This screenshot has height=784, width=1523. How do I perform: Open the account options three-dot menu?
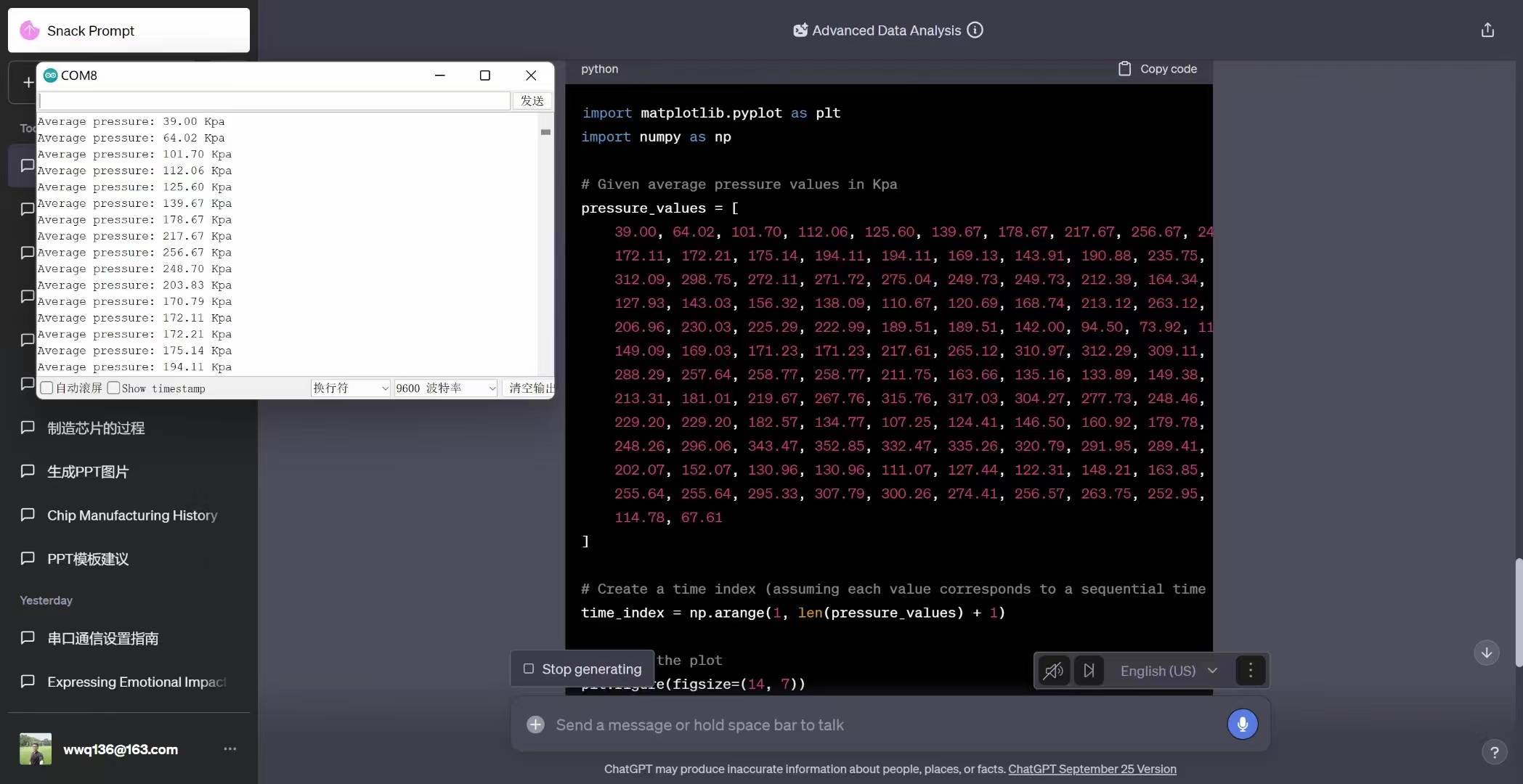click(230, 748)
